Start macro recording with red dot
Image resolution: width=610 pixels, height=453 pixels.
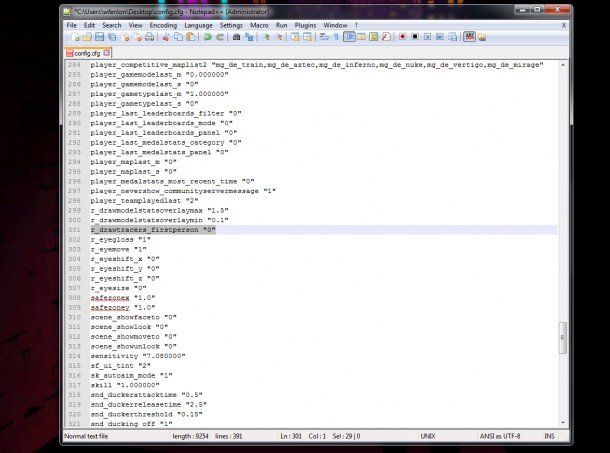pos(403,37)
